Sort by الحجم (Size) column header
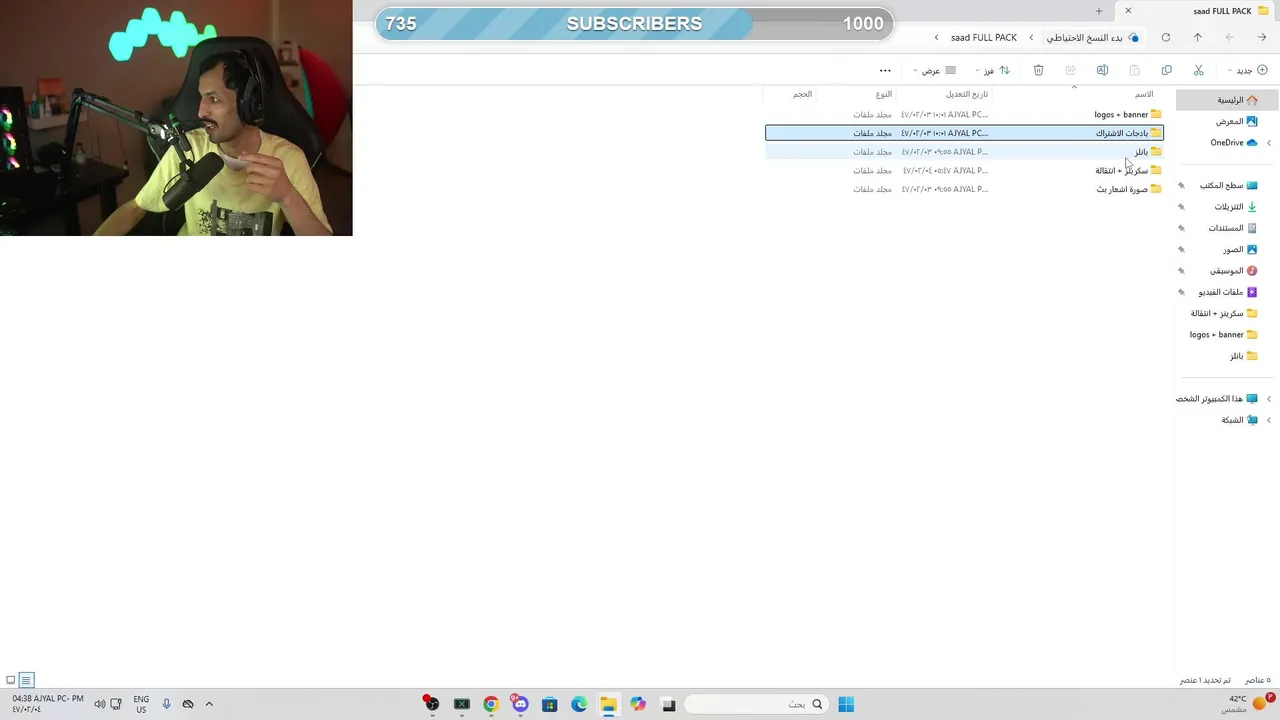 (802, 94)
